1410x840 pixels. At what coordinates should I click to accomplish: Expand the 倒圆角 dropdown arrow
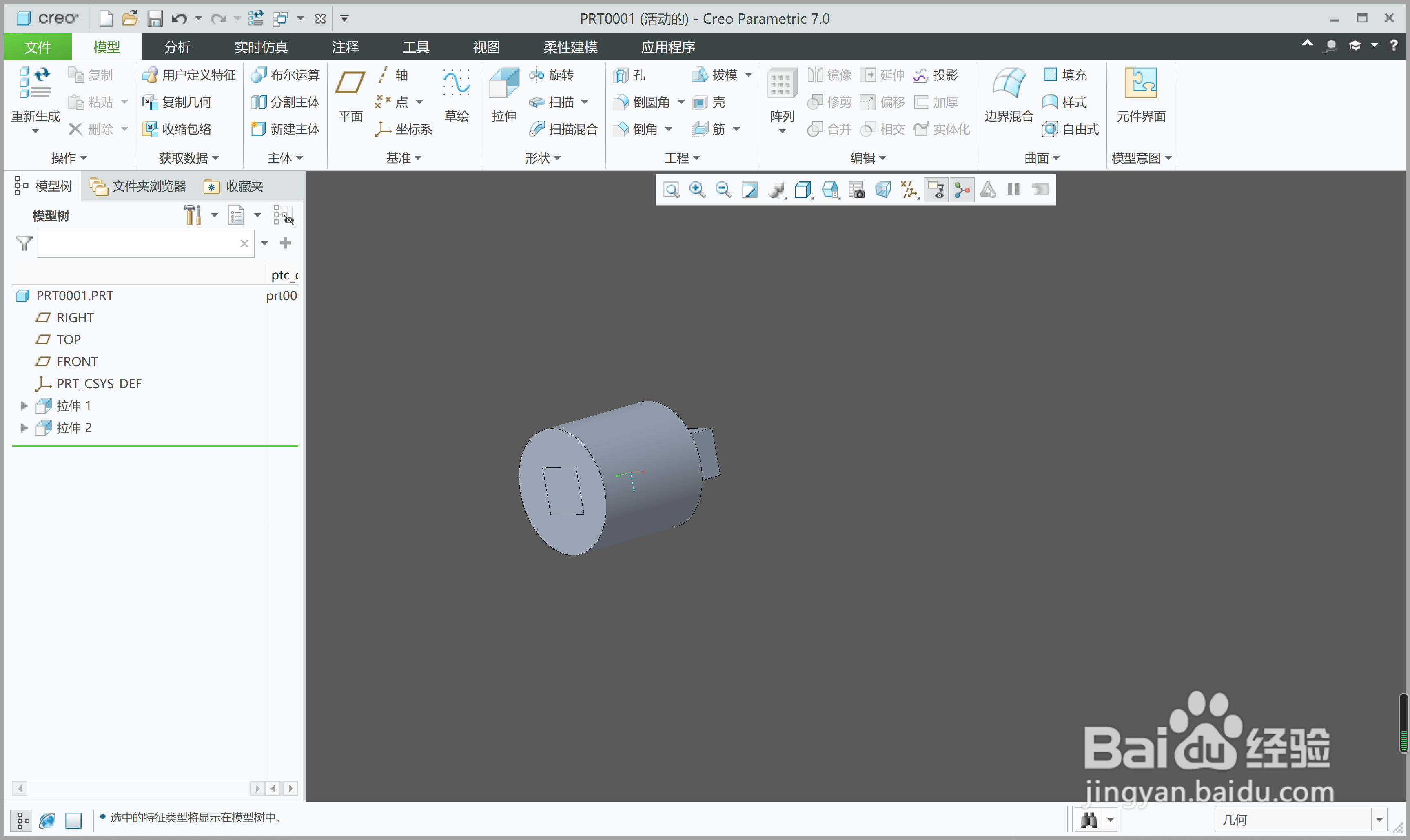[x=681, y=102]
